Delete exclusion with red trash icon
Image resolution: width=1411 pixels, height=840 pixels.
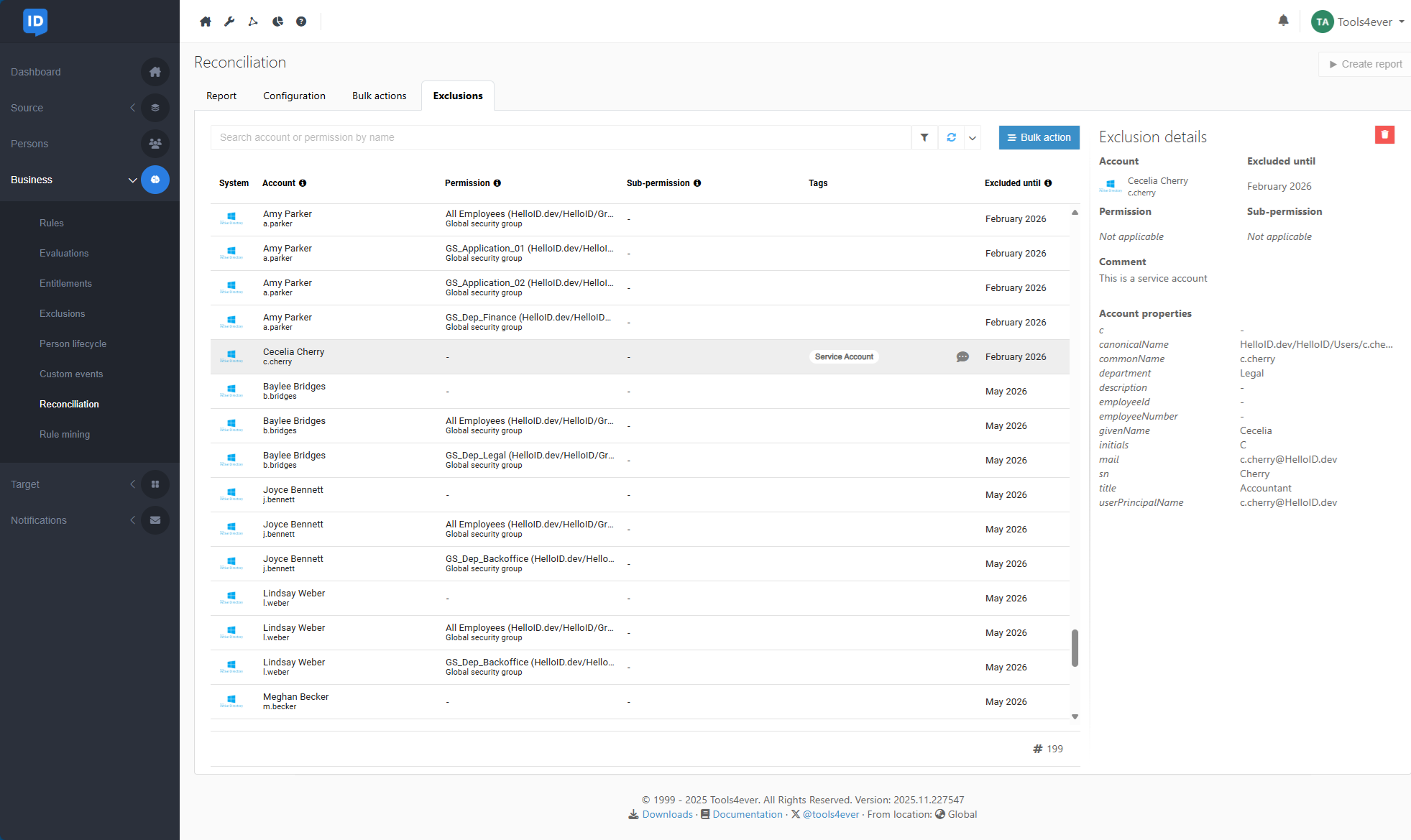(x=1384, y=135)
